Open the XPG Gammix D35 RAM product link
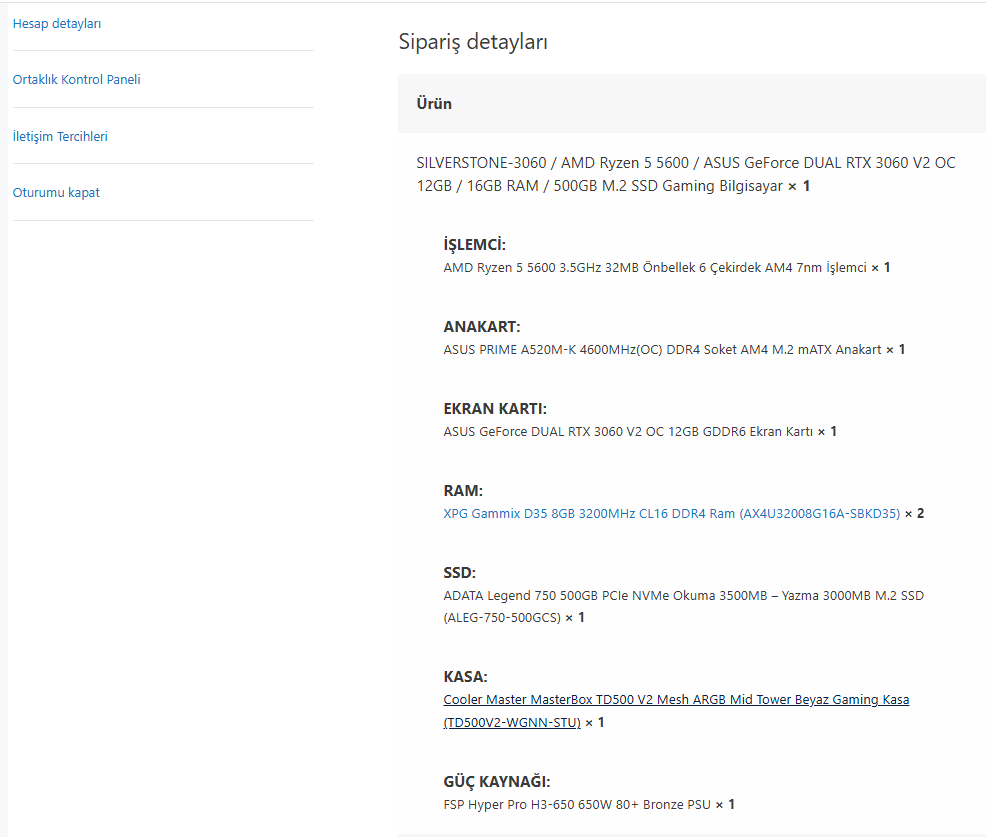This screenshot has width=986, height=837. pos(672,514)
